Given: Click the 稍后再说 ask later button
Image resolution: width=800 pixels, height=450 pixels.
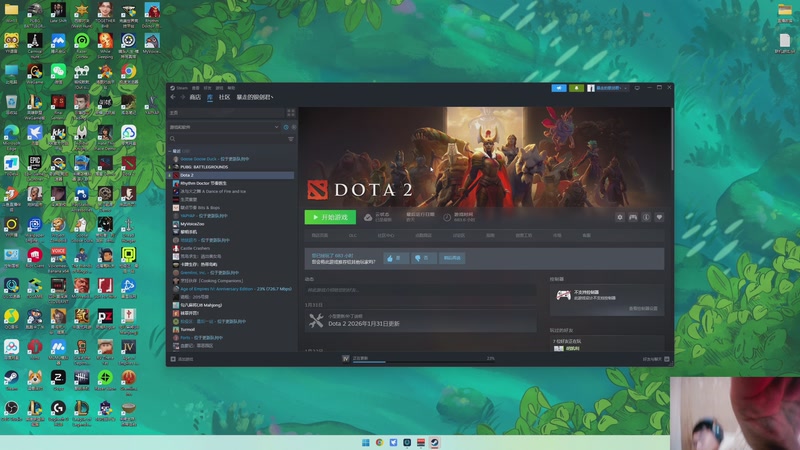Looking at the screenshot, I should click(x=452, y=258).
